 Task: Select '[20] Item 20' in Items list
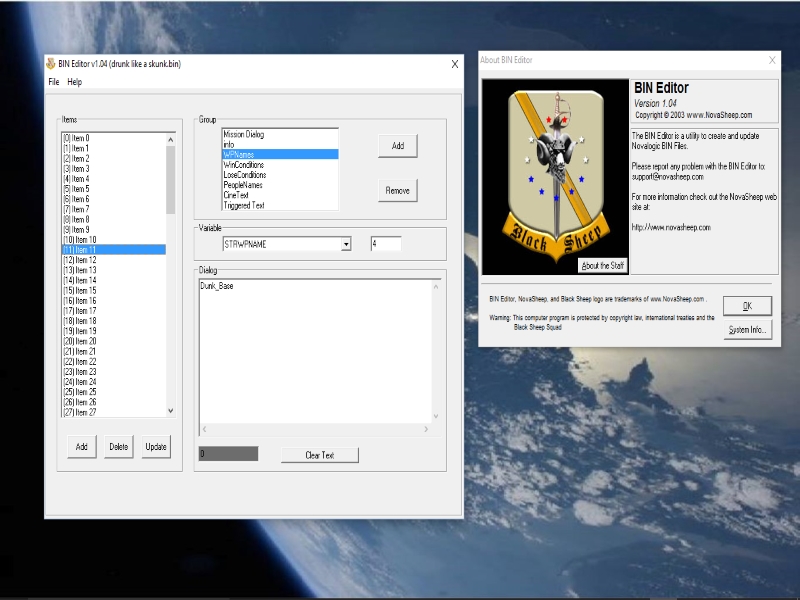coord(114,341)
